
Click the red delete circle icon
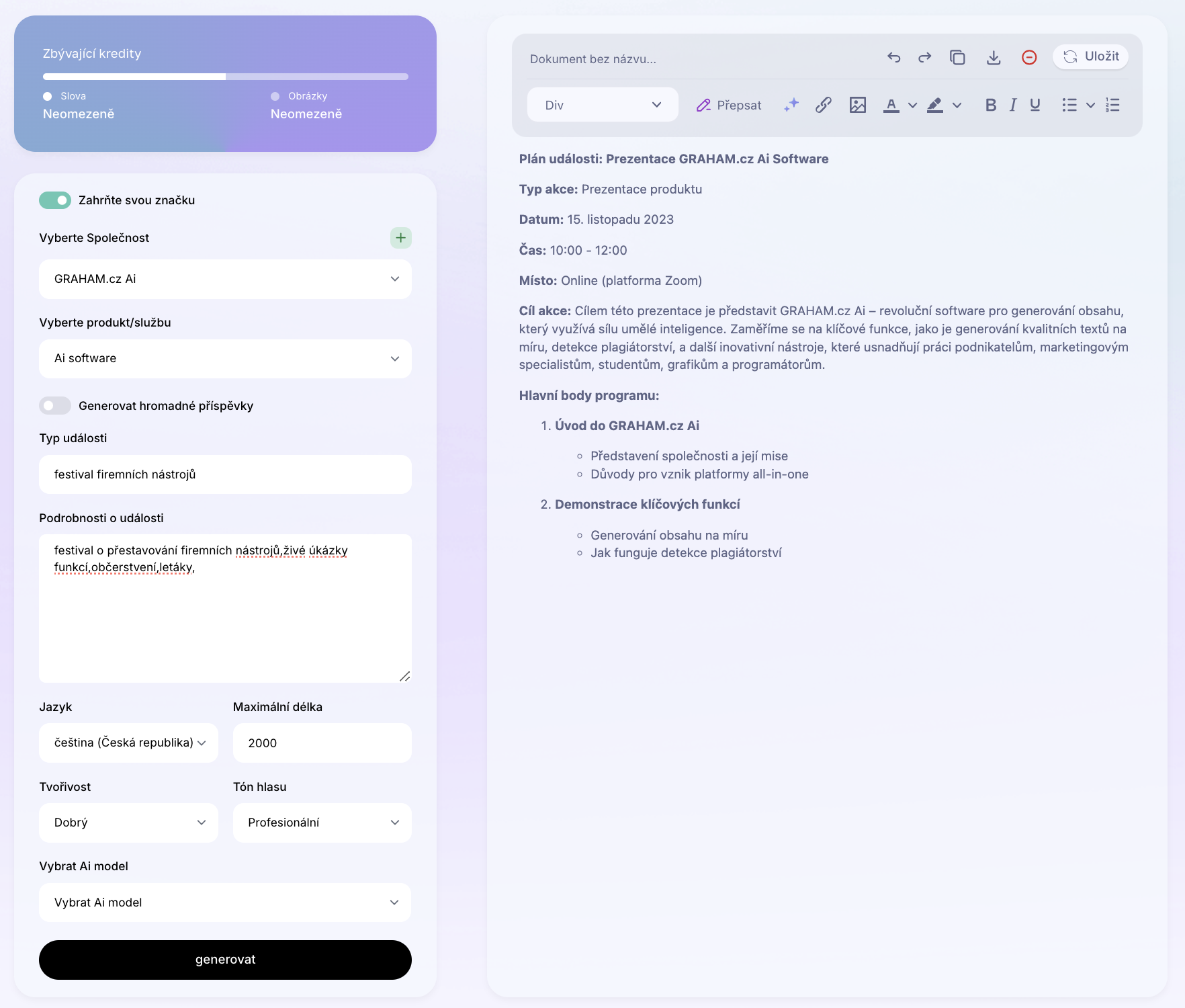[1029, 58]
